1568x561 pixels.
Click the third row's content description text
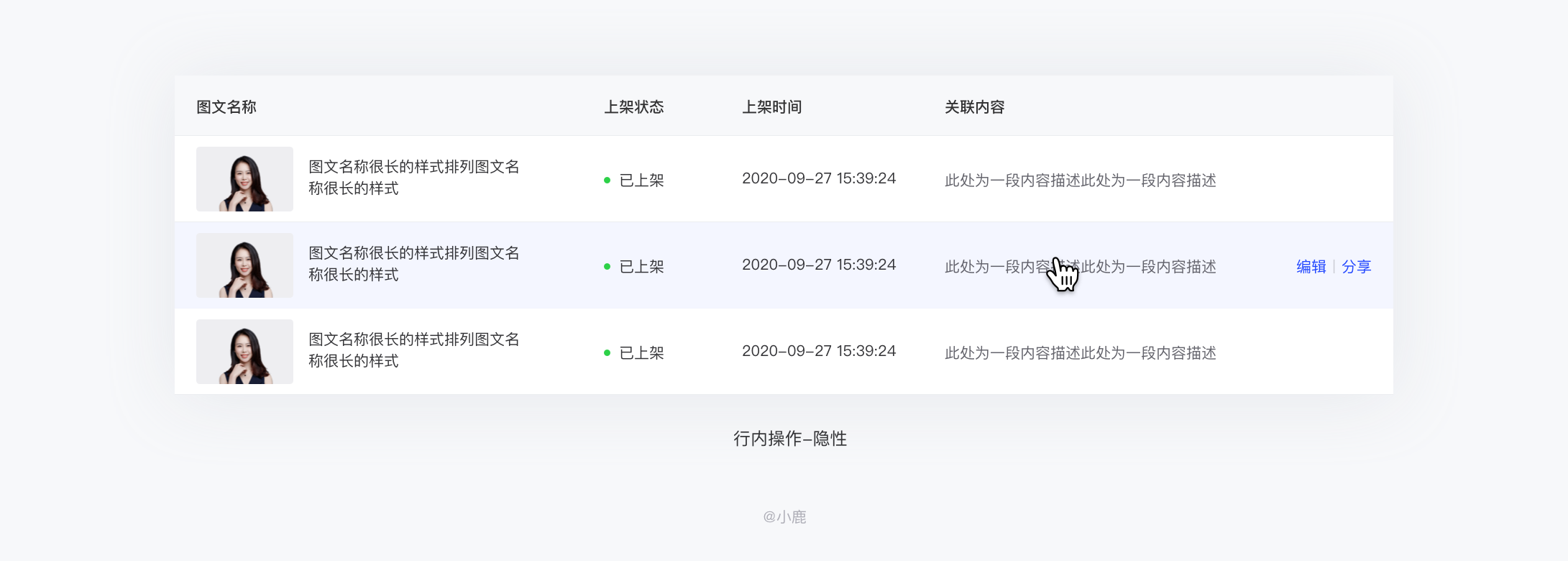pyautogui.click(x=1081, y=353)
